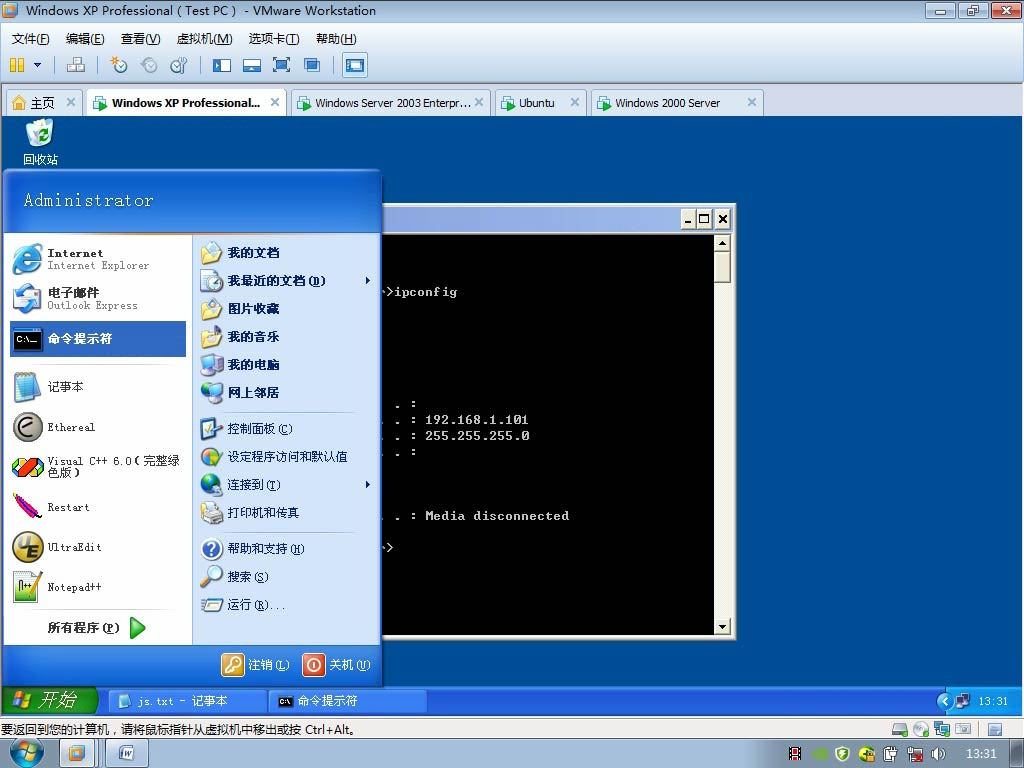Open 我的电脑
The image size is (1024, 768).
[287, 364]
